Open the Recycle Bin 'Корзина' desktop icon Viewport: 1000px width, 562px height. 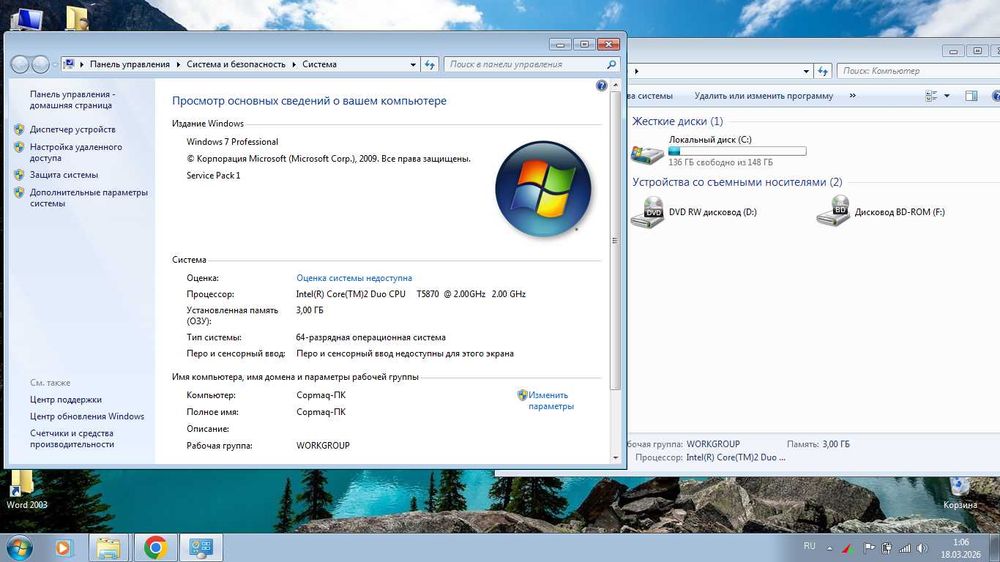point(960,493)
